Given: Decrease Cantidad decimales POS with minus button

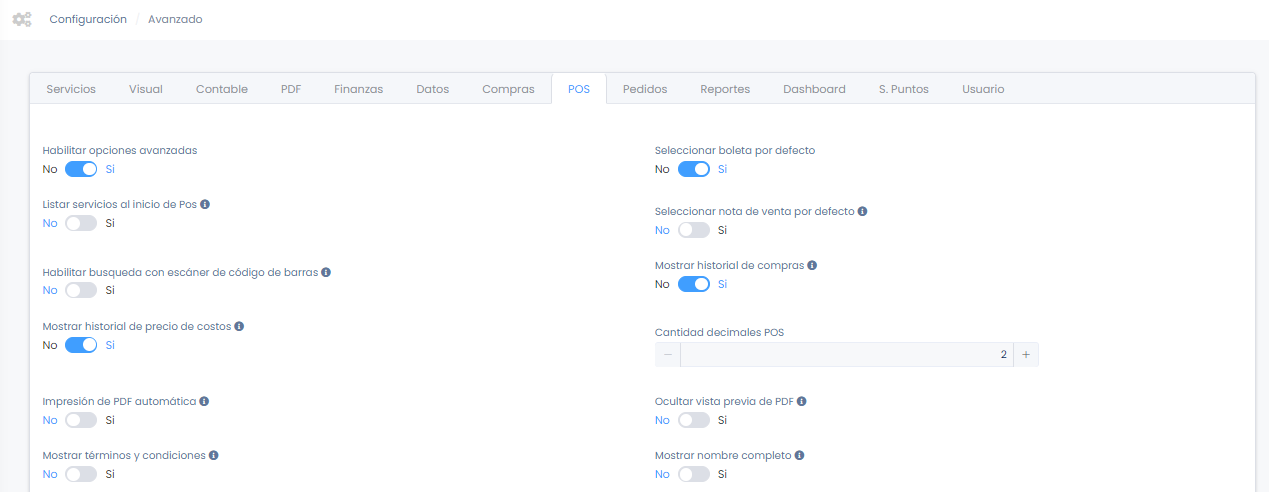Looking at the screenshot, I should (668, 355).
